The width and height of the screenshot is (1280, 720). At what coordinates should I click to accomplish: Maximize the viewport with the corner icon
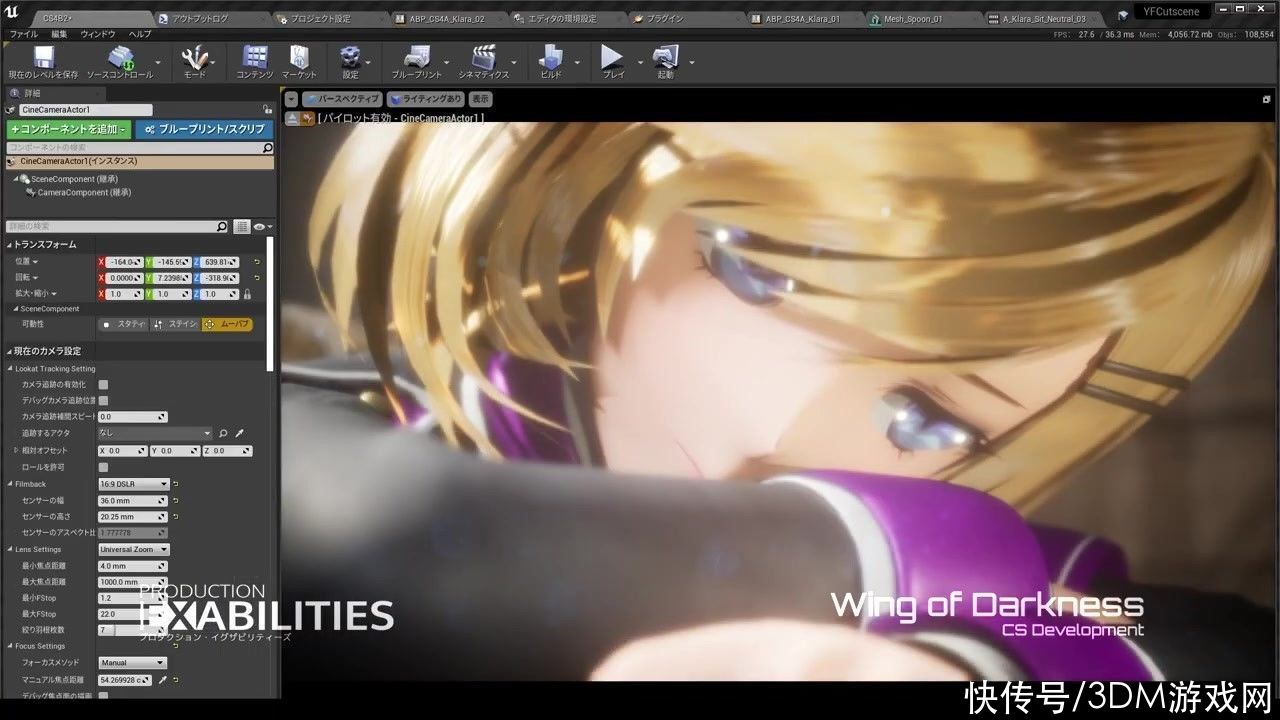pyautogui.click(x=1267, y=99)
